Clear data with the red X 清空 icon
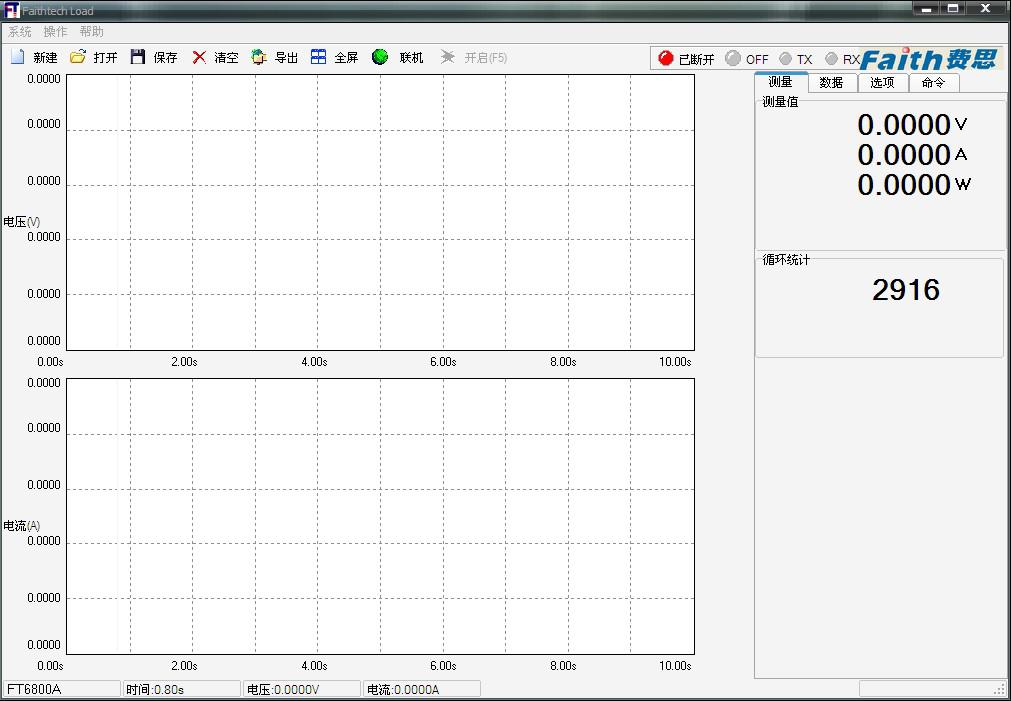 [199, 57]
